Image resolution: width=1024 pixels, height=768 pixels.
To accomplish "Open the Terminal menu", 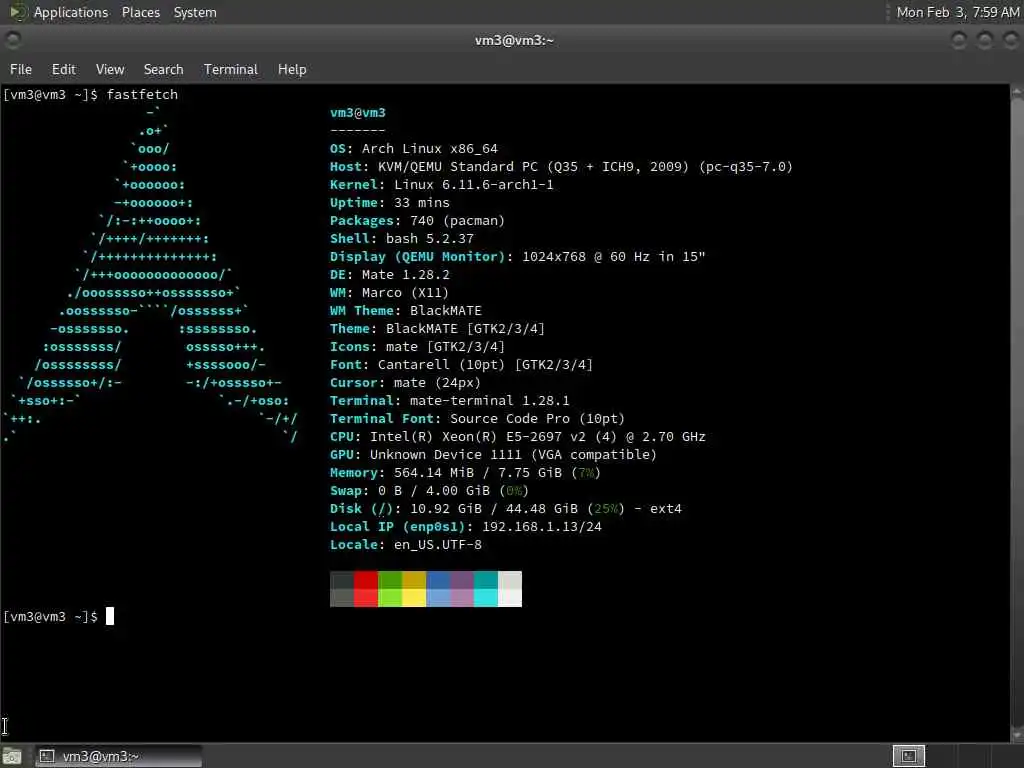I will click(231, 69).
